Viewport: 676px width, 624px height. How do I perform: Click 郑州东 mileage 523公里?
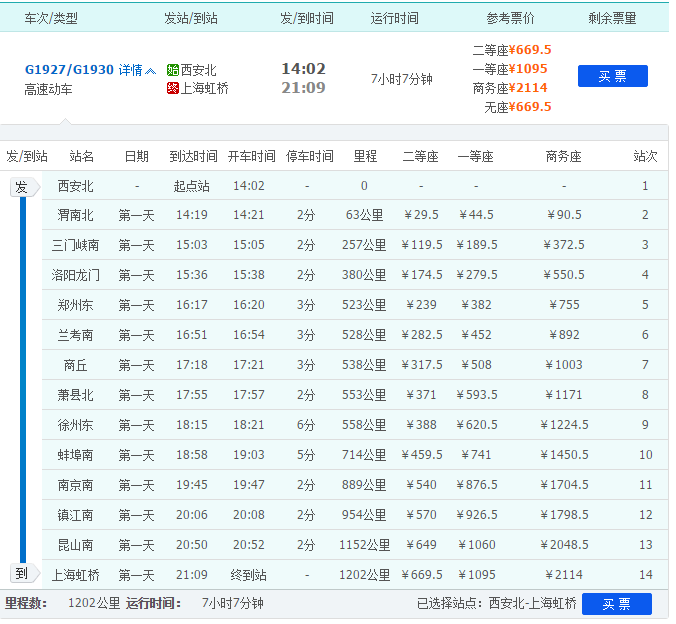click(x=364, y=305)
